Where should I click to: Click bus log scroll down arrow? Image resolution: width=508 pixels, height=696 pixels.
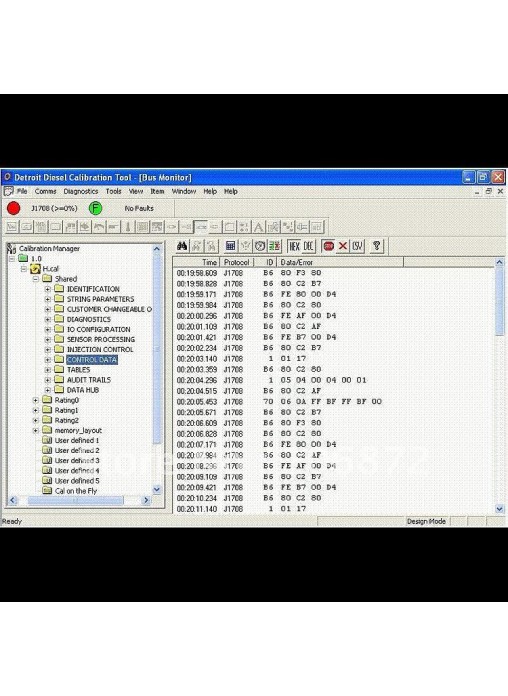coord(500,509)
